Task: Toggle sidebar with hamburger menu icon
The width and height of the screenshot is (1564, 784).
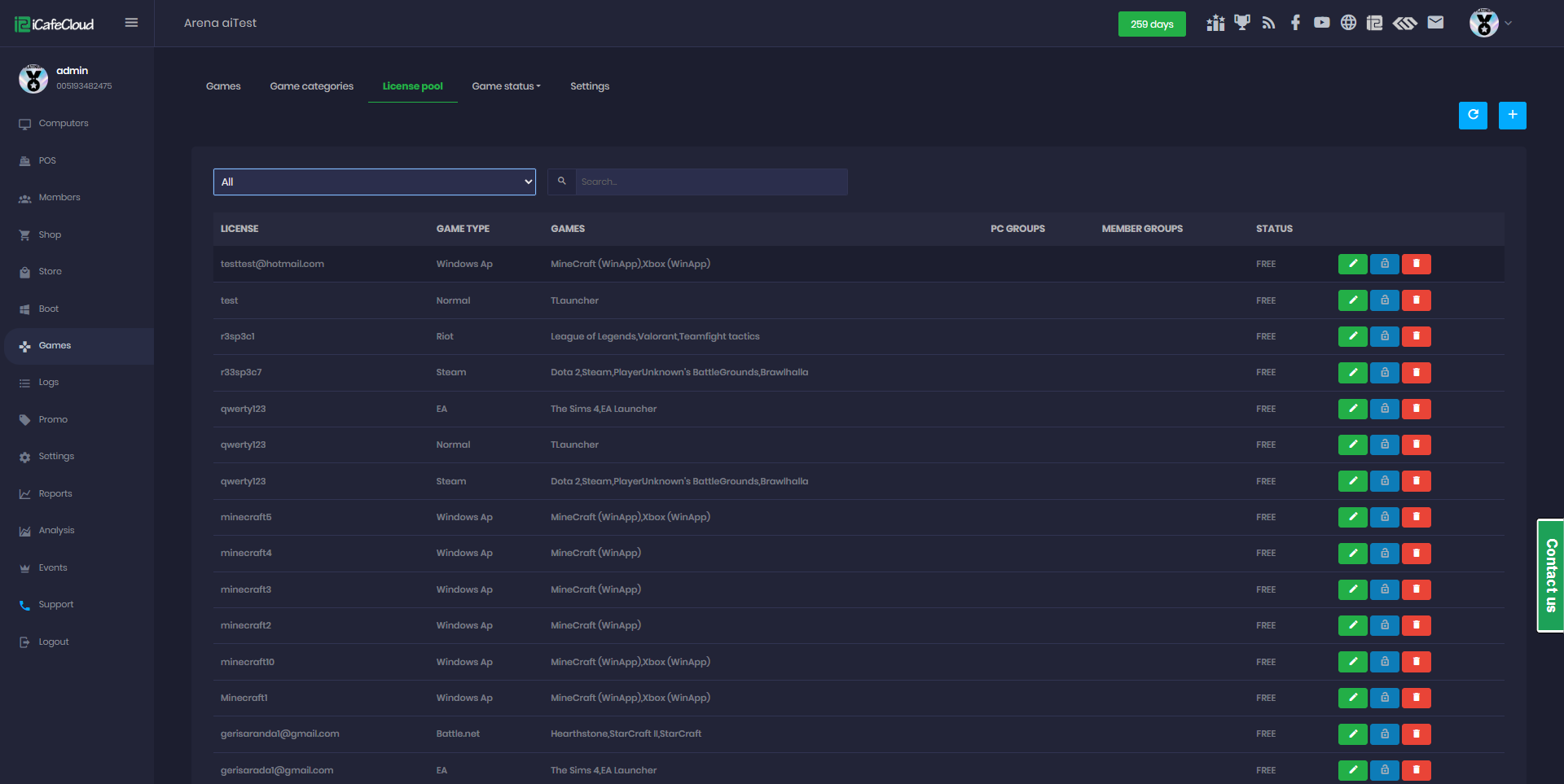Action: [131, 23]
